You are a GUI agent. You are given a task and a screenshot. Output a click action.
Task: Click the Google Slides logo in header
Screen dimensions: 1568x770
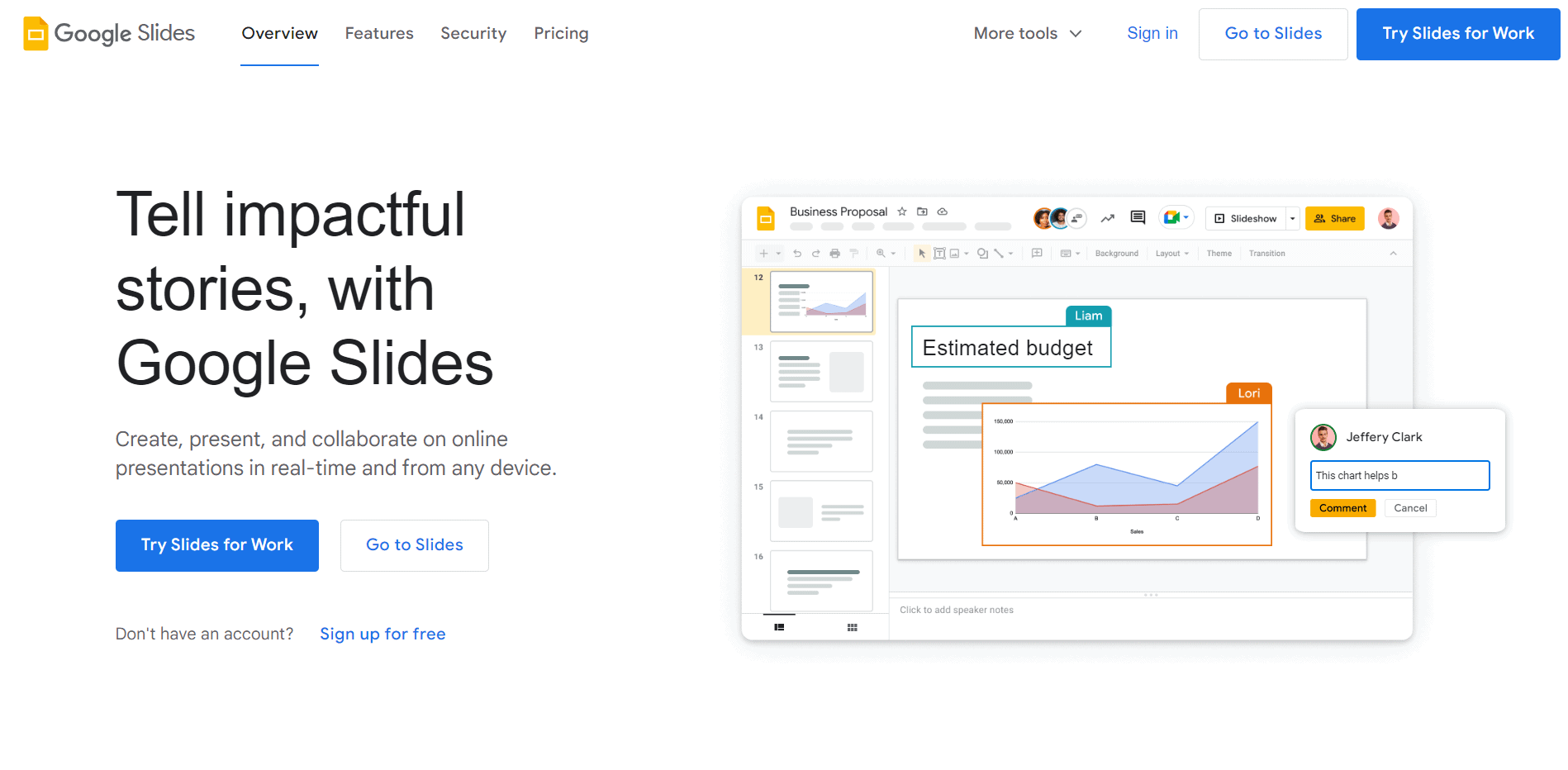(x=109, y=33)
